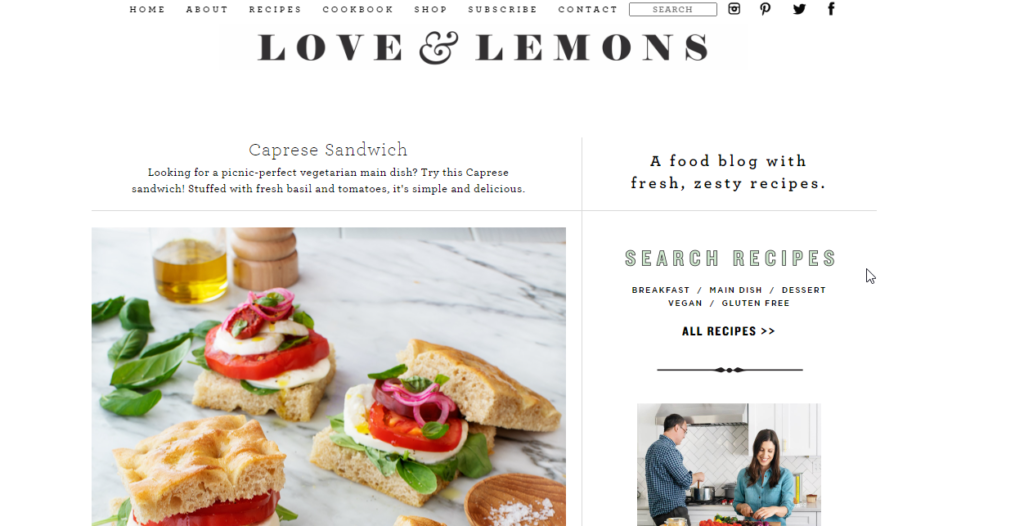The width and height of the screenshot is (1024, 526).
Task: Click the All Recipes >> link
Action: click(728, 331)
